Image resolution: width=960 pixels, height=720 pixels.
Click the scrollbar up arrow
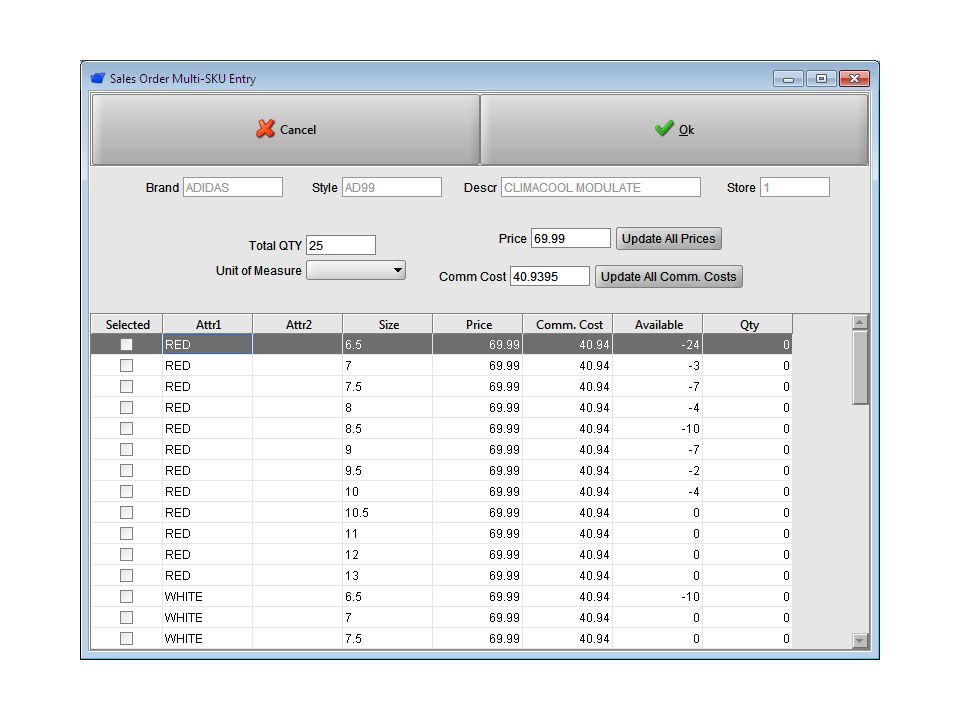(x=860, y=322)
